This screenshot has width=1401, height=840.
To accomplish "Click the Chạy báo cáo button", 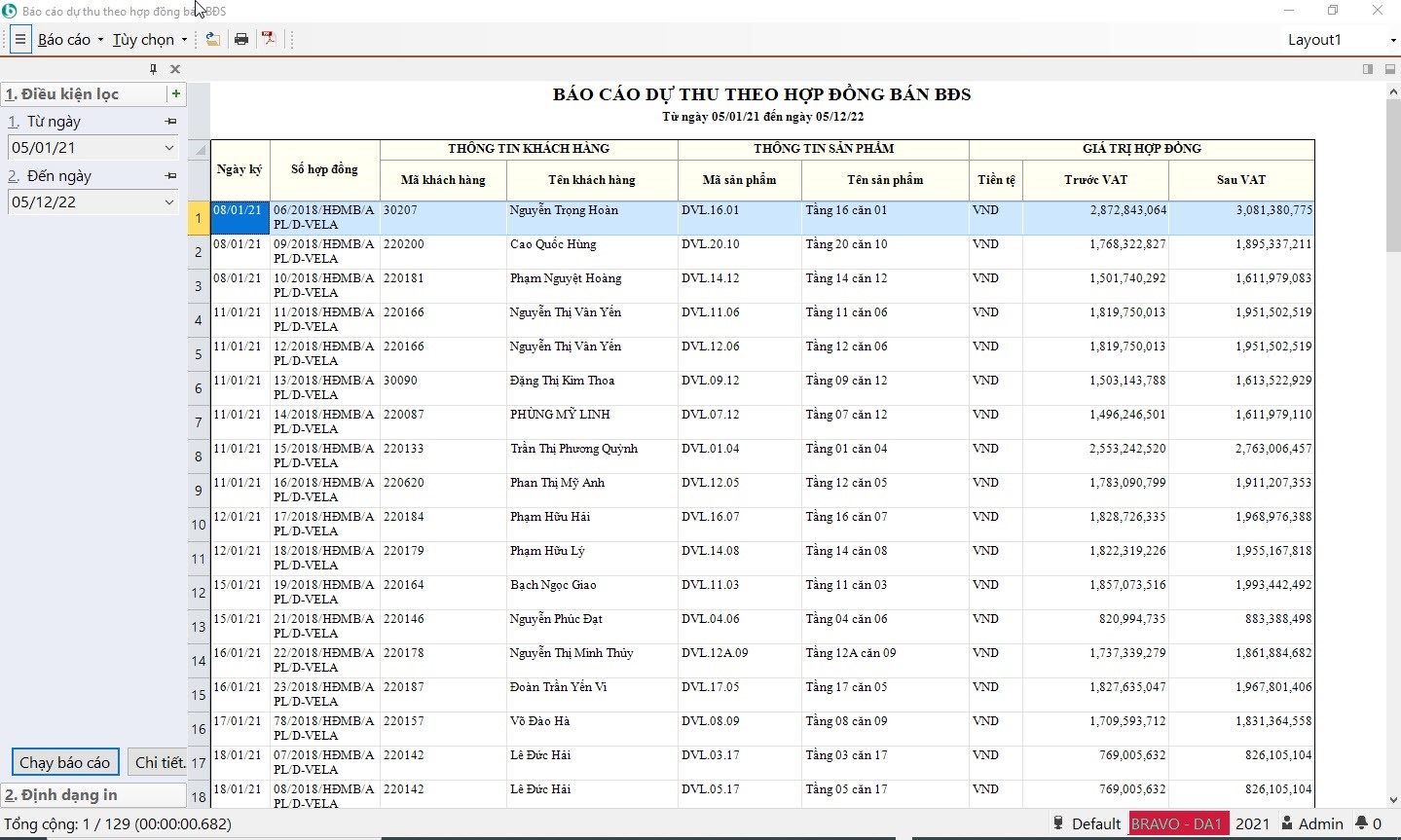I will tap(65, 762).
